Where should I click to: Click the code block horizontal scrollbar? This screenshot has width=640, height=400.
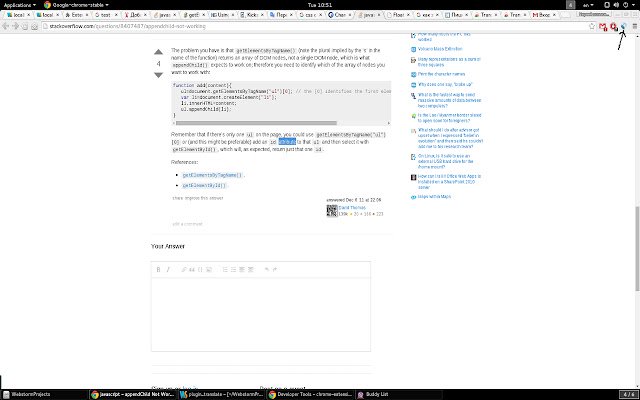256,123
